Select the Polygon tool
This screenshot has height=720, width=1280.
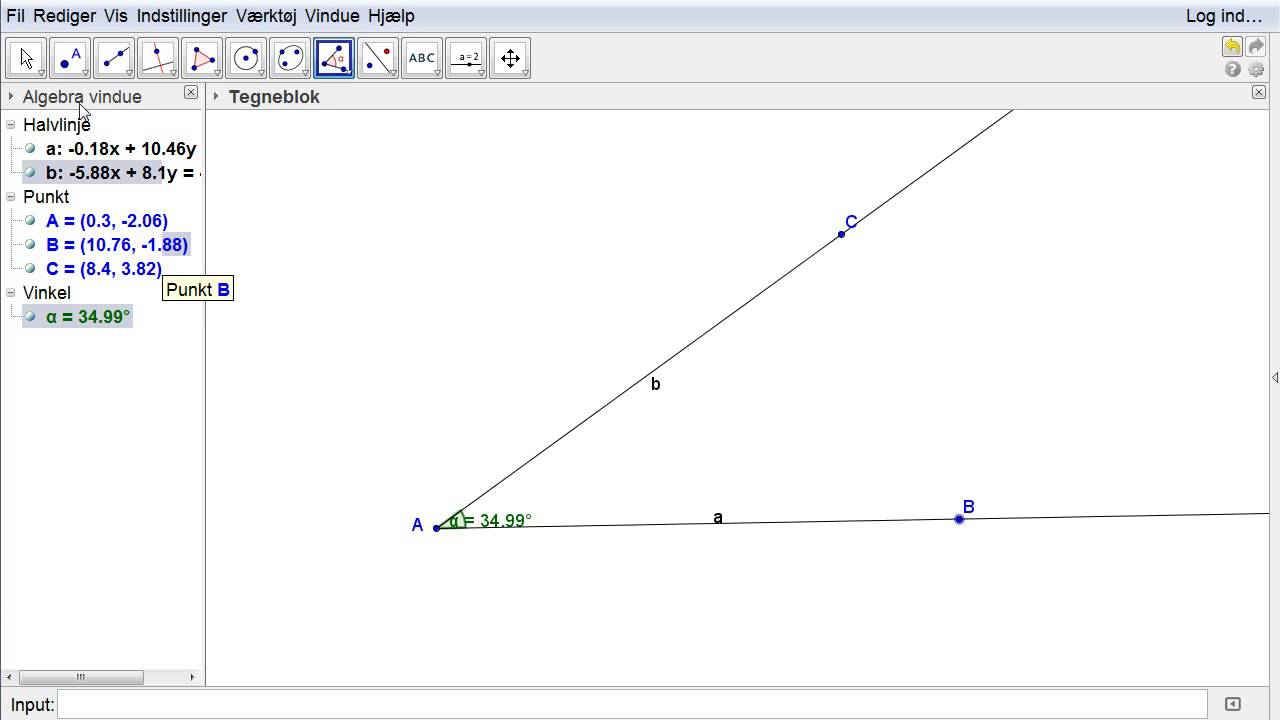click(x=202, y=58)
